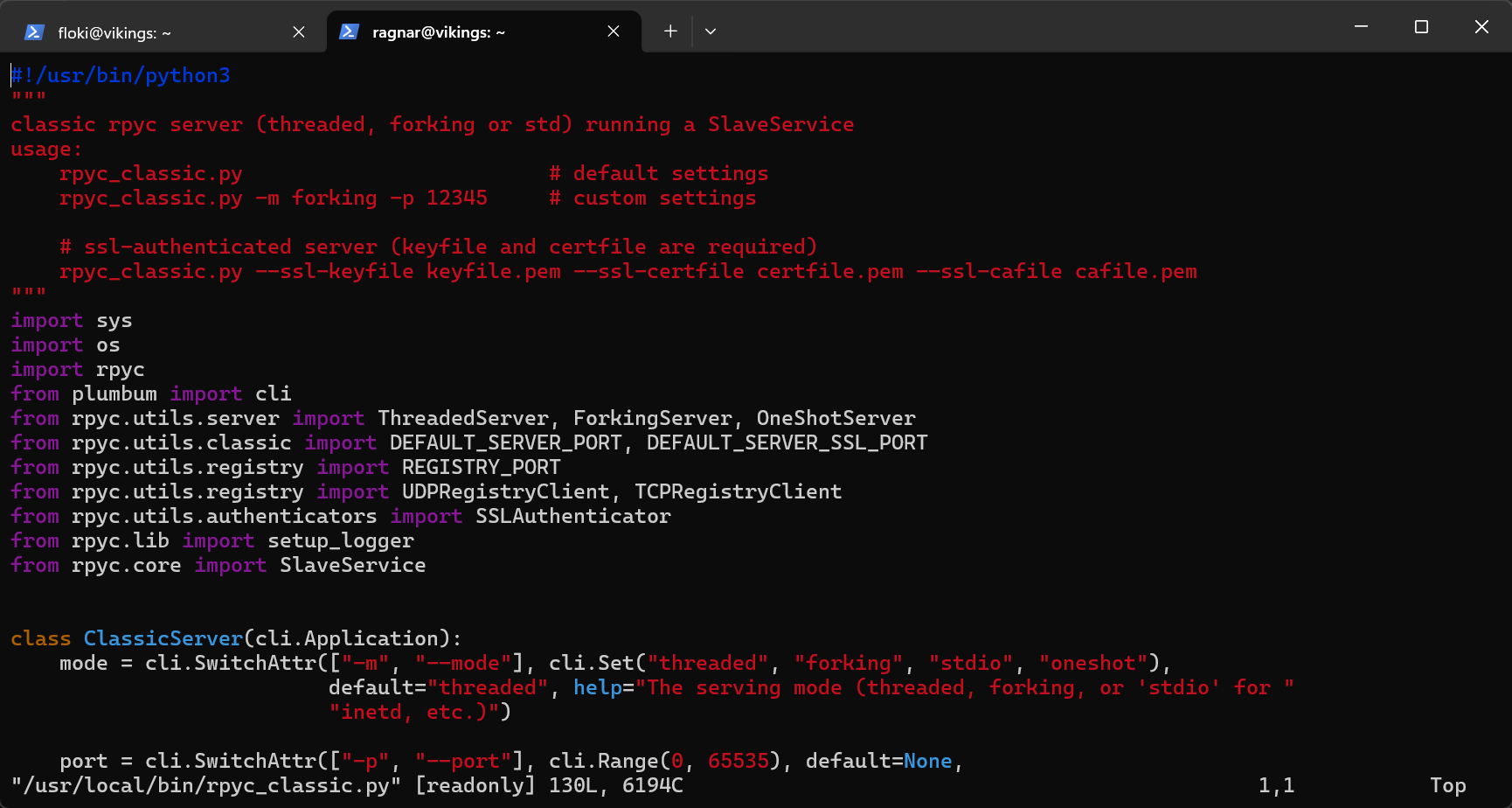Screen dimensions: 1512x808
Task: Click '-m forking -p 12345' arguments text
Action: [371, 198]
